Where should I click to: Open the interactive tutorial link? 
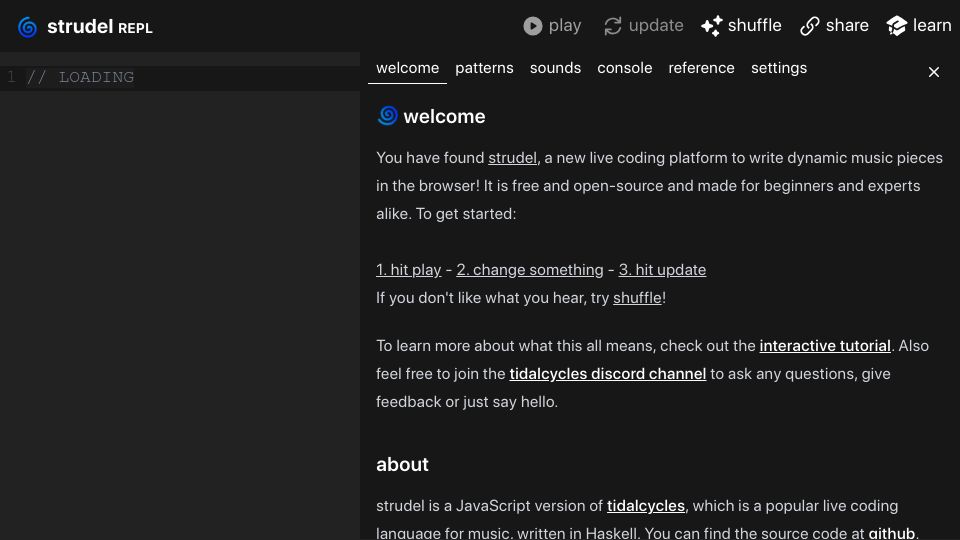pos(825,346)
